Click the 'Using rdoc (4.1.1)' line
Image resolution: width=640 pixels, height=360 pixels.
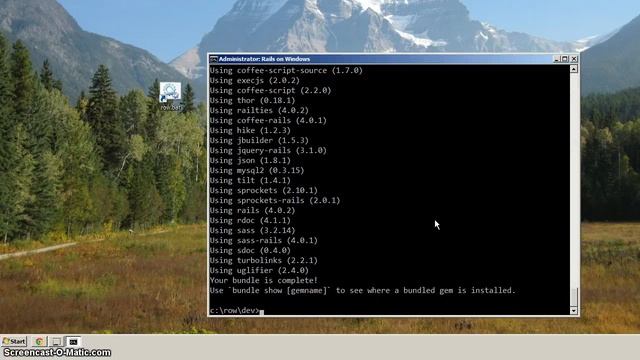[250, 220]
